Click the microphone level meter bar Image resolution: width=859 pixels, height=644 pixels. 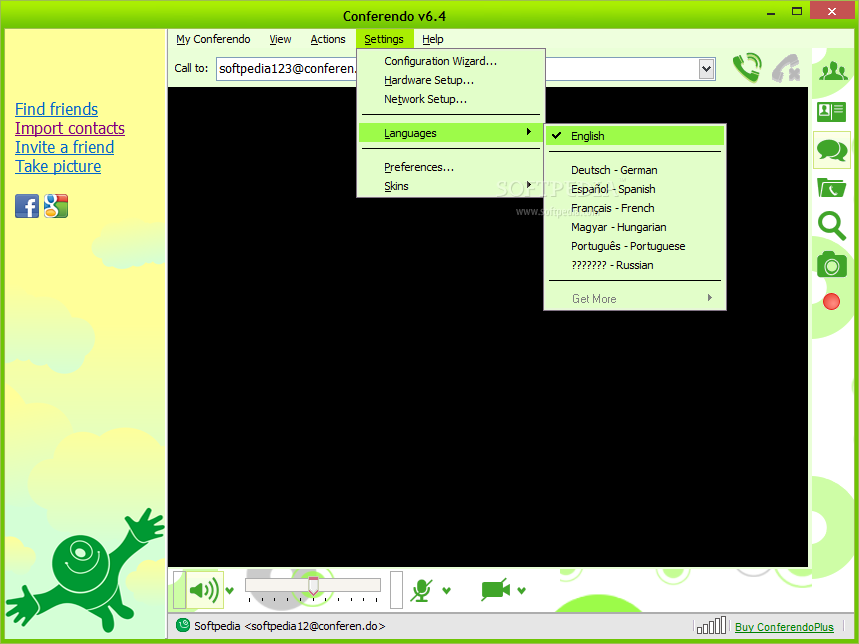click(x=396, y=590)
